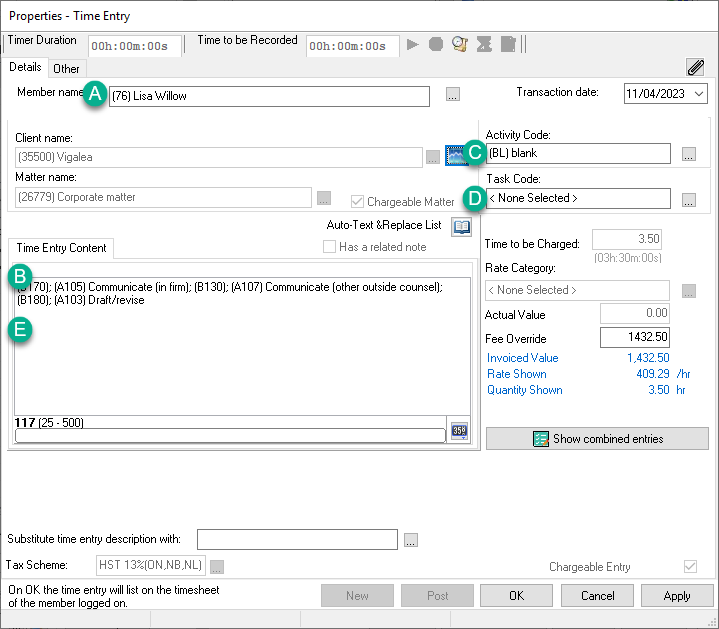This screenshot has width=719, height=629.
Task: Browse matters via ellipsis beside Matter name
Action: pyautogui.click(x=324, y=198)
